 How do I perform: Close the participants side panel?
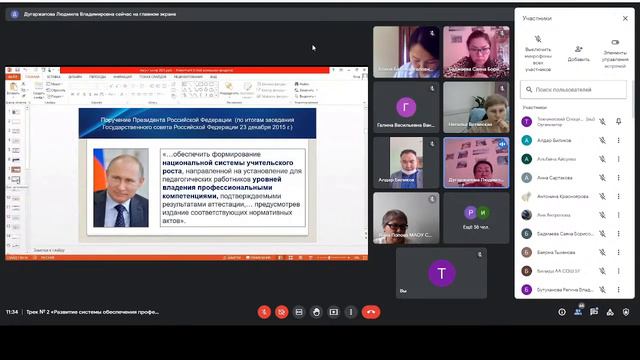625,18
